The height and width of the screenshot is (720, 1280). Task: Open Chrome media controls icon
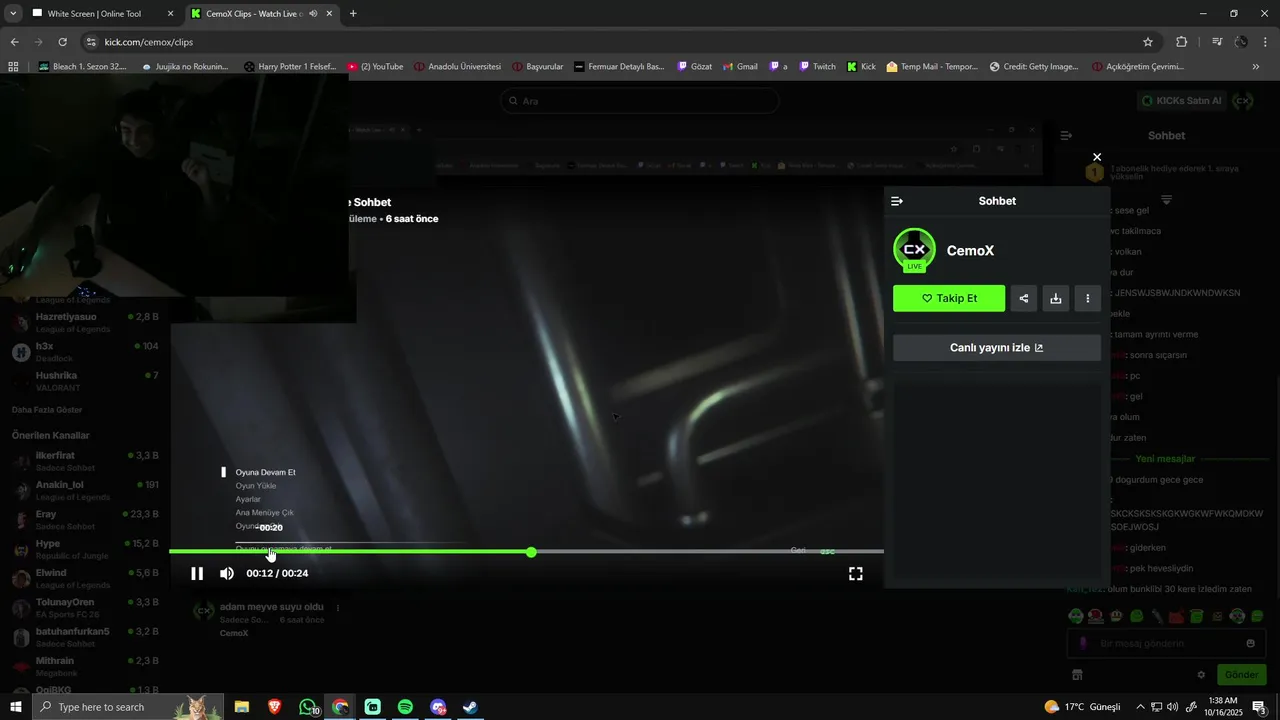point(1217,42)
